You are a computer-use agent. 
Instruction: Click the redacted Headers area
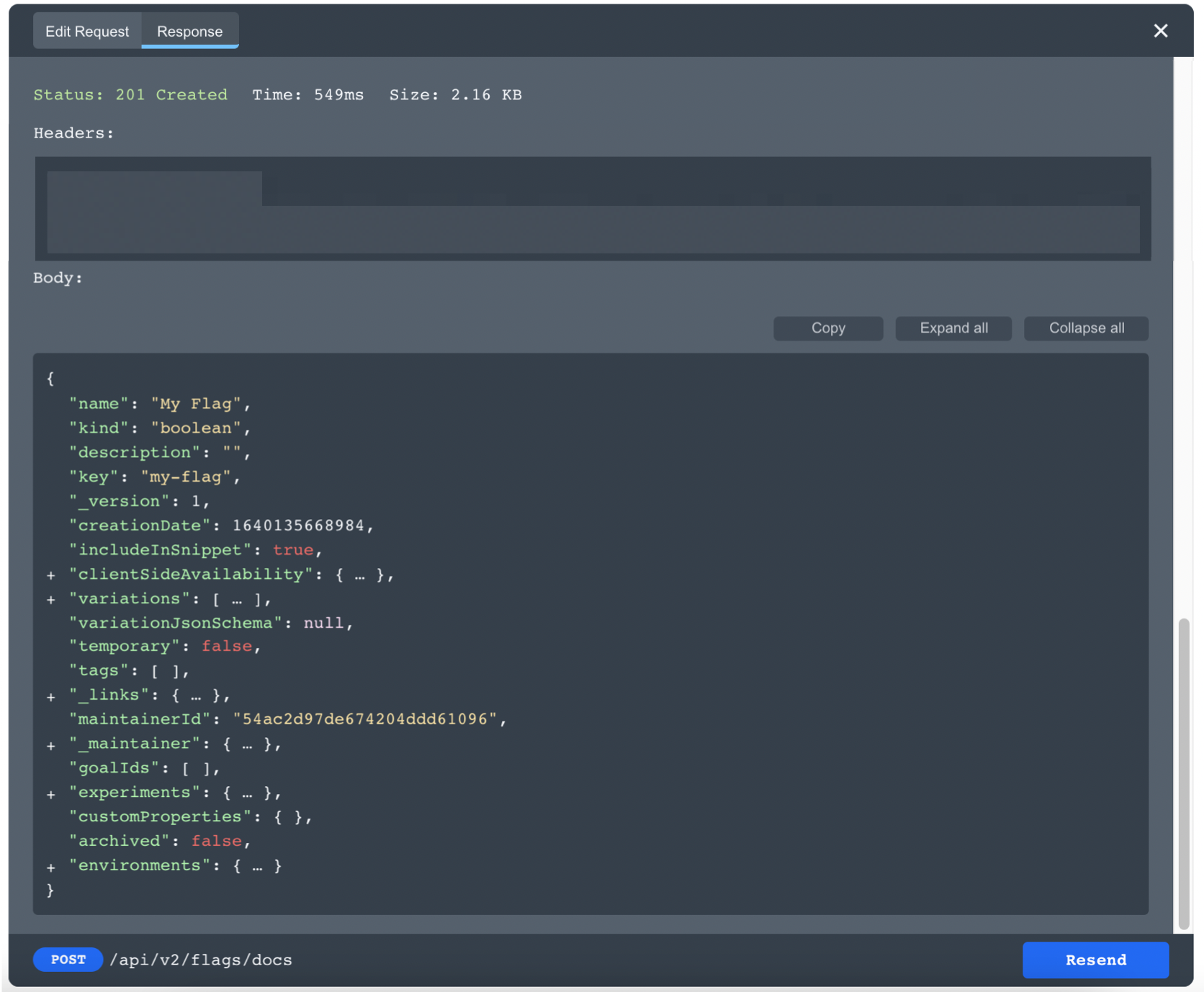pos(592,209)
